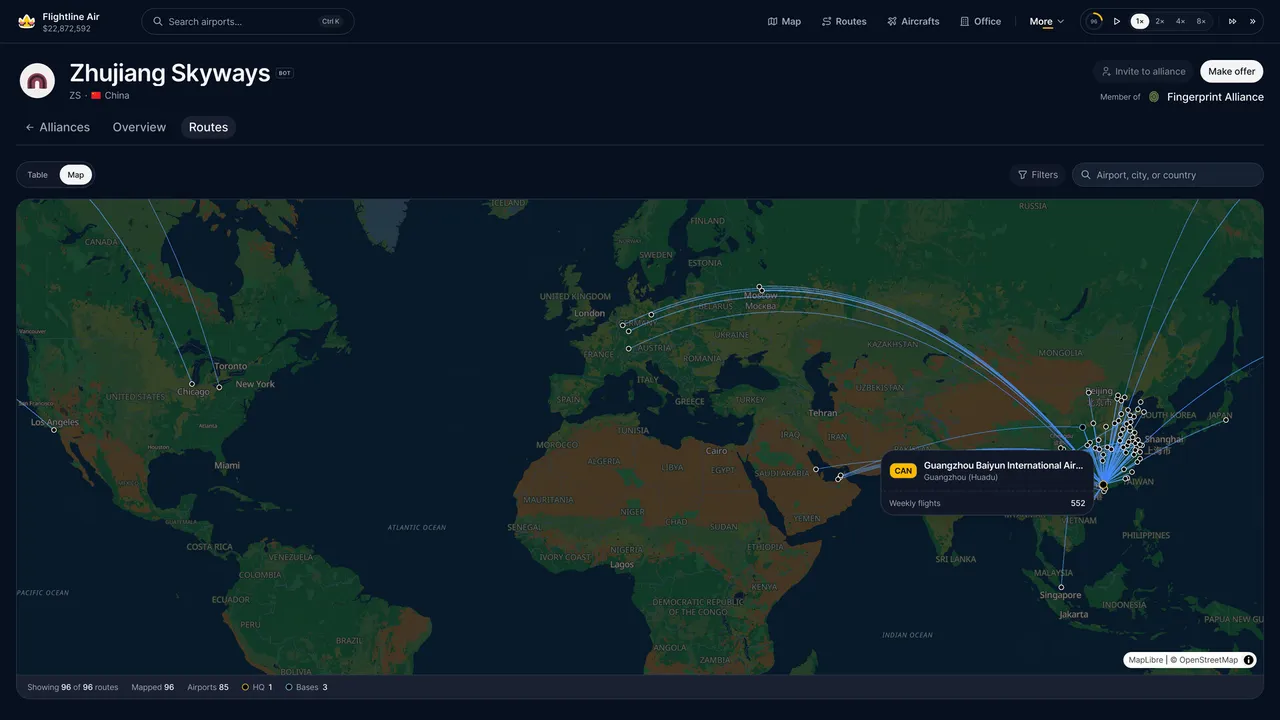Open the Fingerprint Alliance link

coord(1215,97)
